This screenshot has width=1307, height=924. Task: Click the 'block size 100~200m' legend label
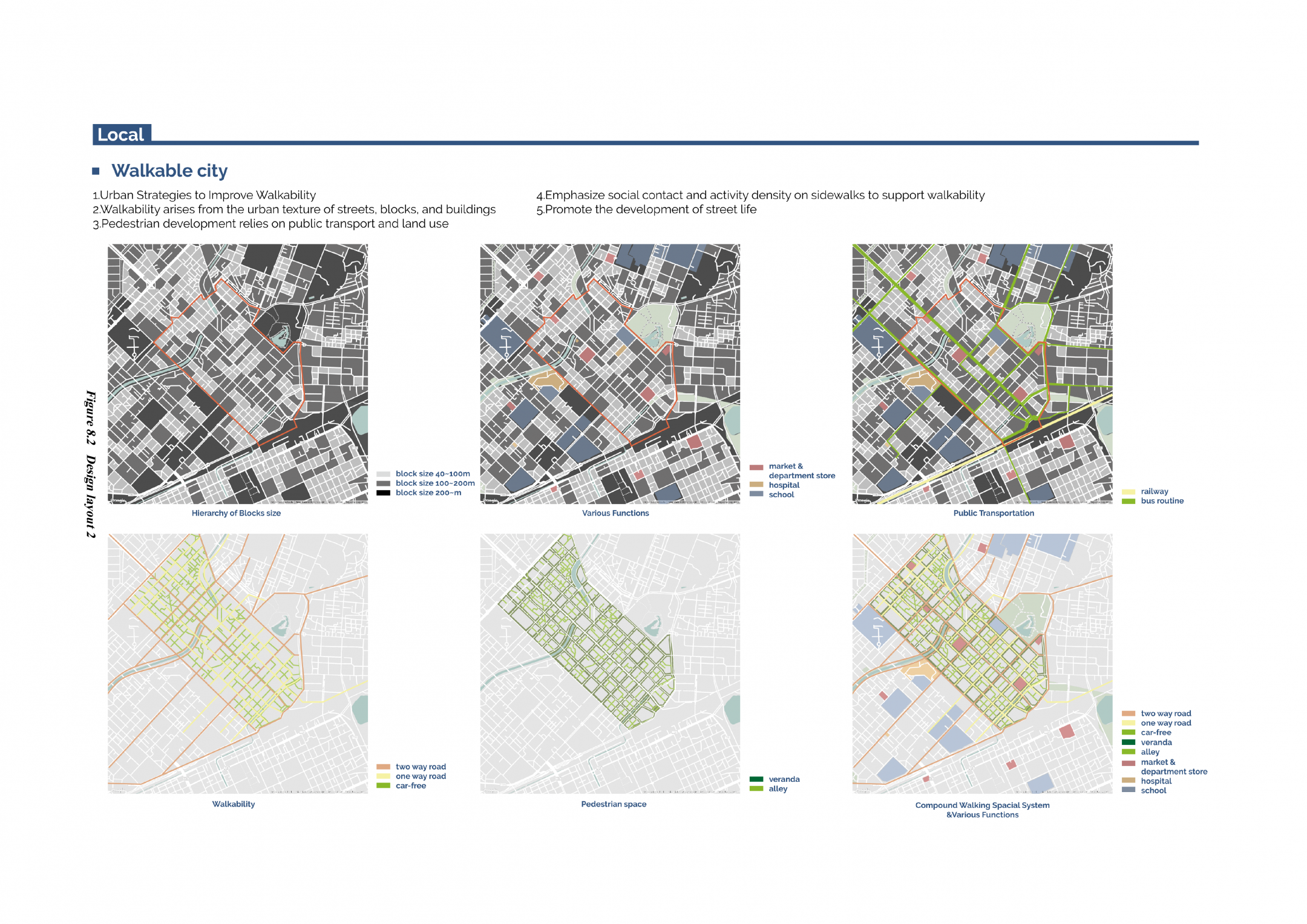(435, 483)
